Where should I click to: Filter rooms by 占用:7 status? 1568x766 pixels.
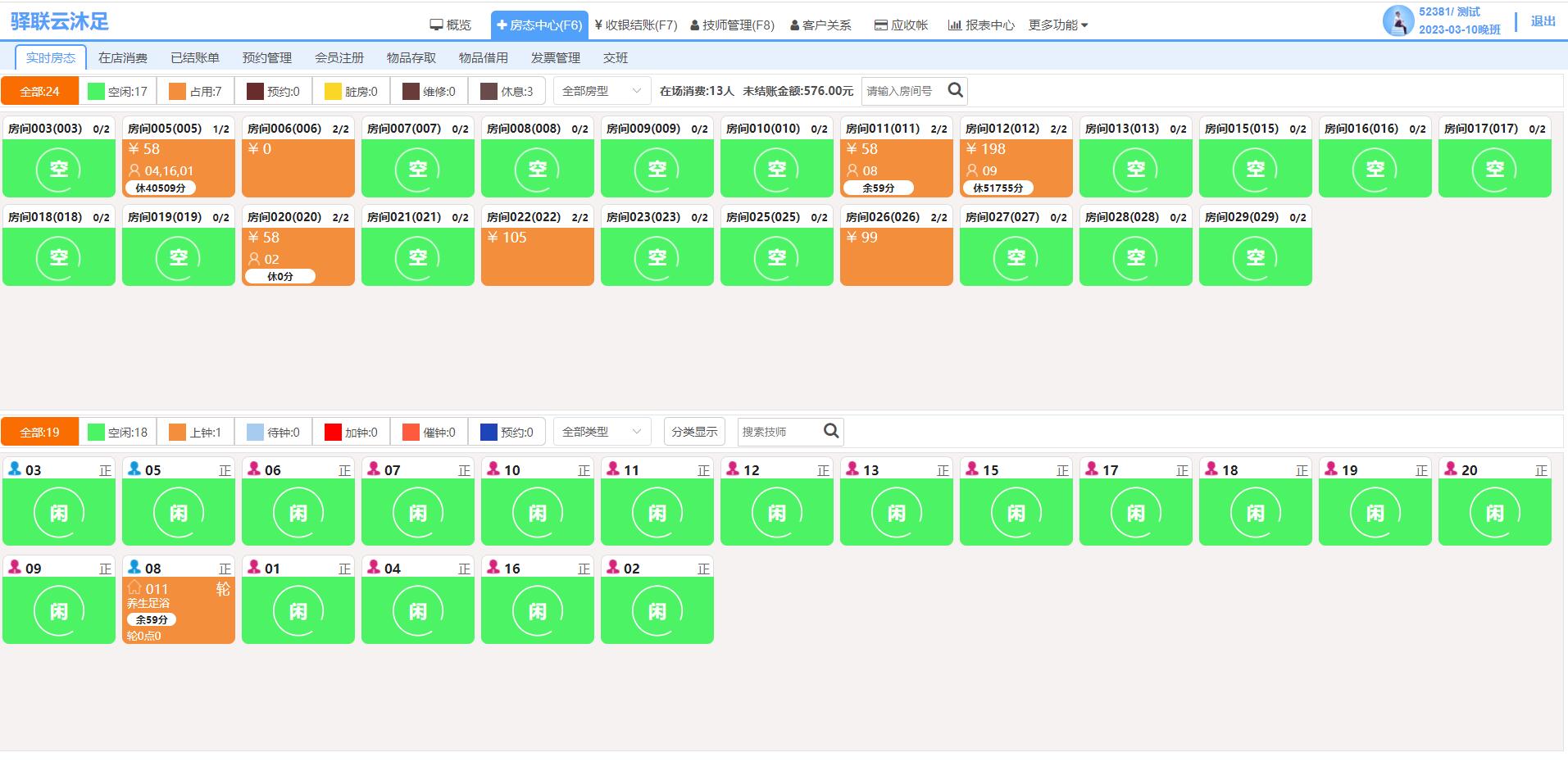pos(196,91)
